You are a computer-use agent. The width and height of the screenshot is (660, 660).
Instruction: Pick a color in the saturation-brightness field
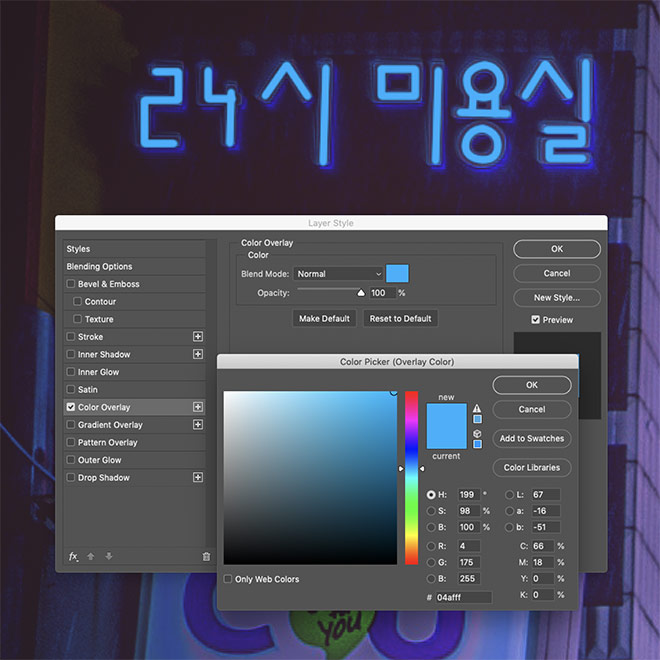coord(310,478)
